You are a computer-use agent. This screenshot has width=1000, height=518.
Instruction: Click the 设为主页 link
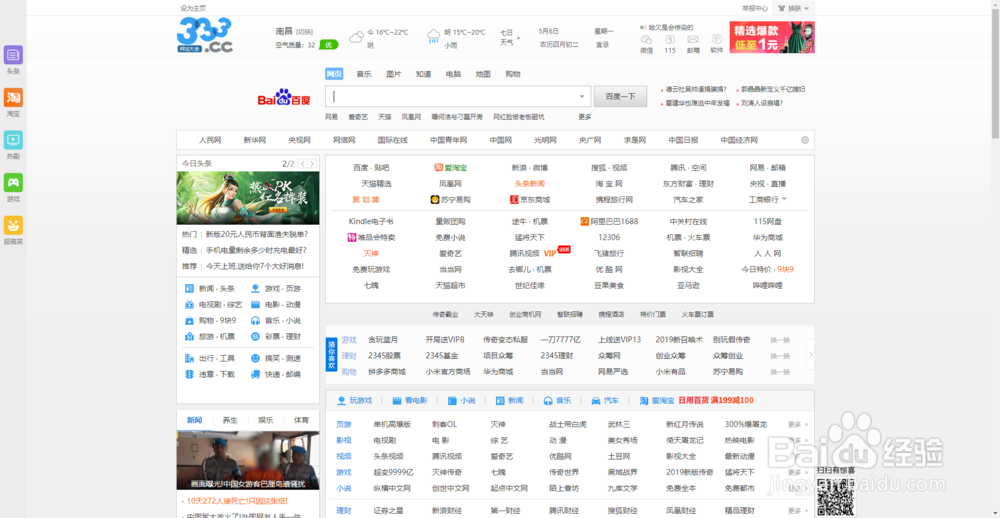point(193,8)
